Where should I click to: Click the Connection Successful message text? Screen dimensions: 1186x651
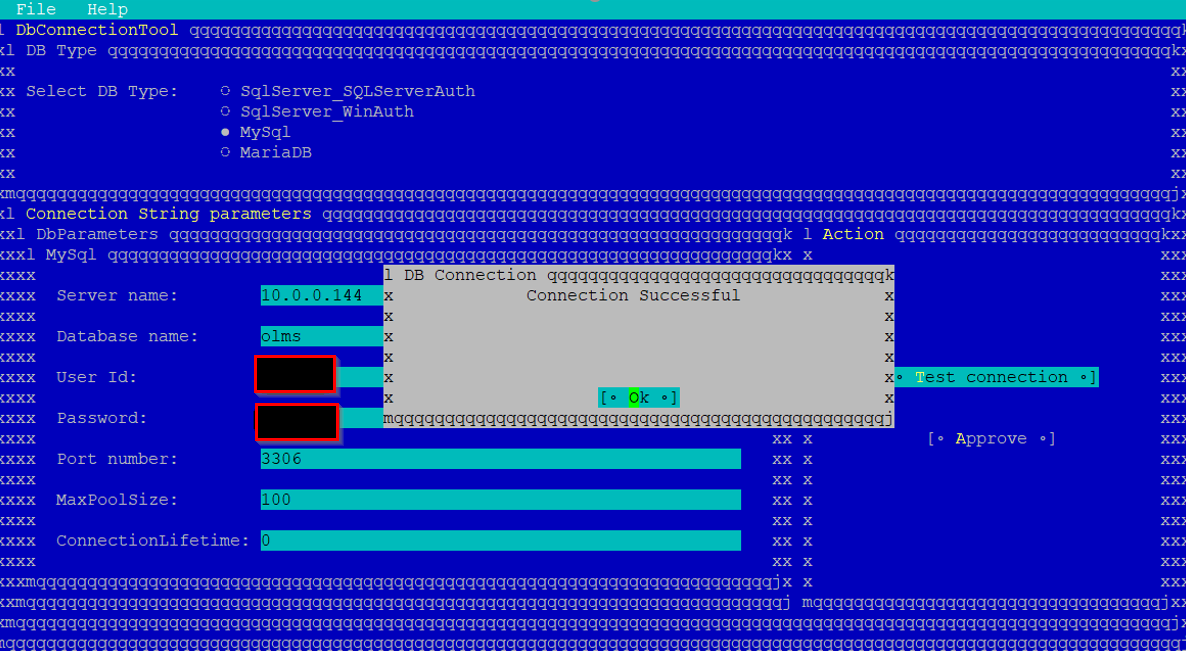(x=633, y=296)
